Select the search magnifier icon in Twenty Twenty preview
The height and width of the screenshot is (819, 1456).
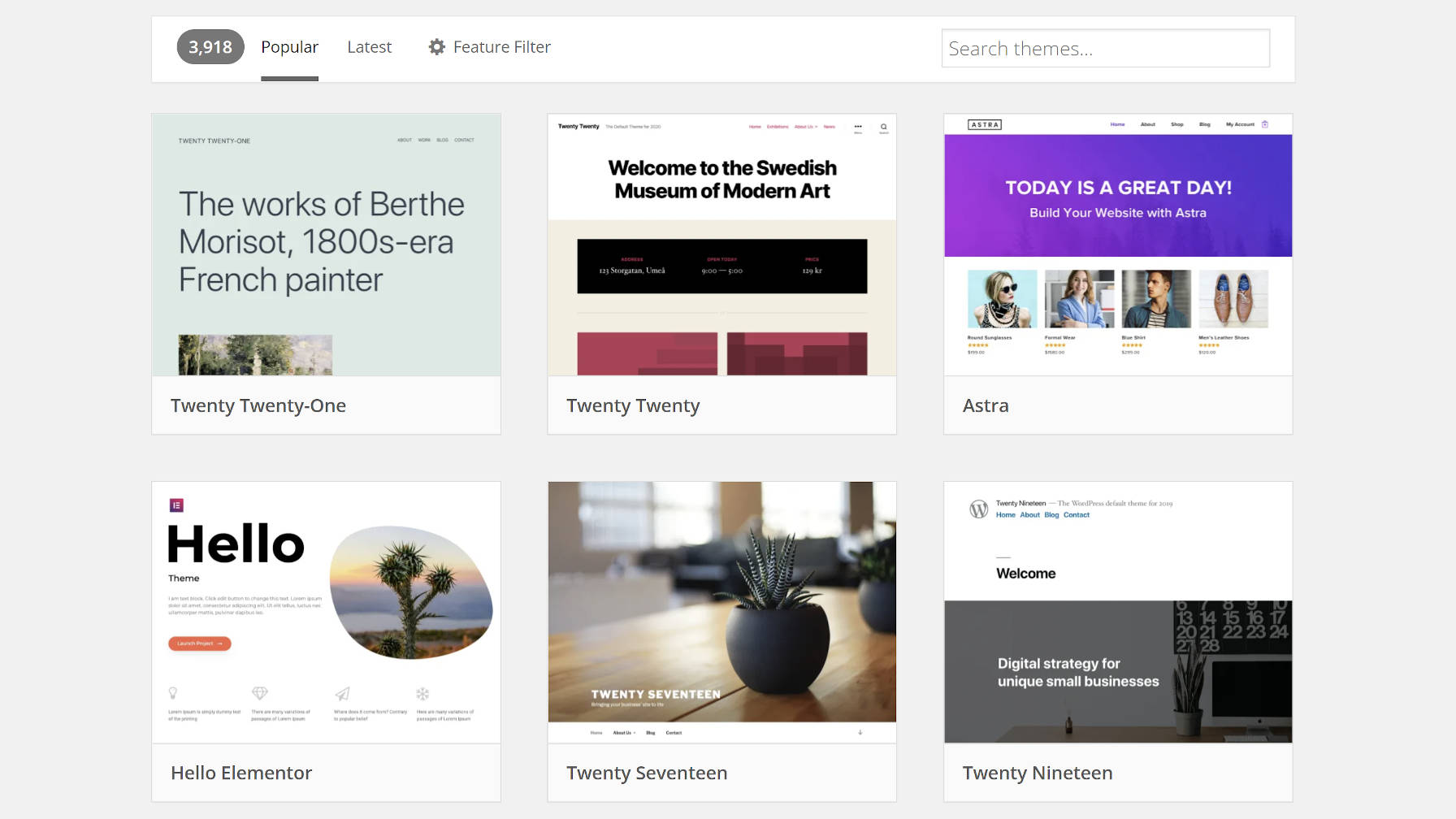pos(884,126)
